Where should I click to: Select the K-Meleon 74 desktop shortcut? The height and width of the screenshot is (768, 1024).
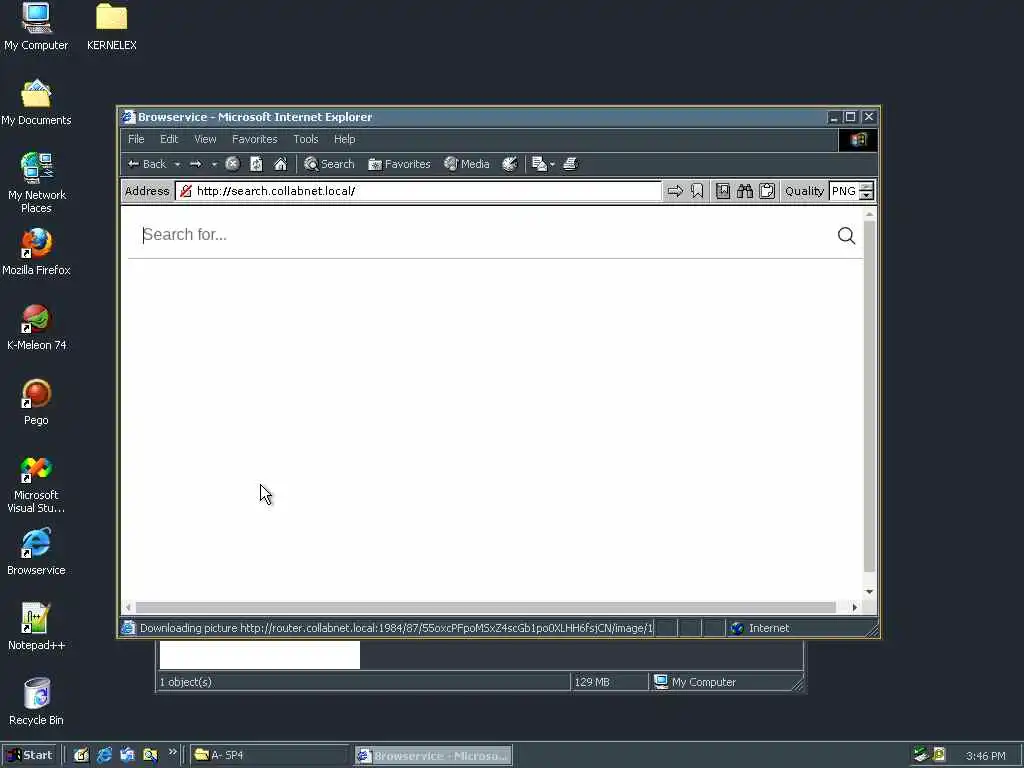[x=37, y=327]
